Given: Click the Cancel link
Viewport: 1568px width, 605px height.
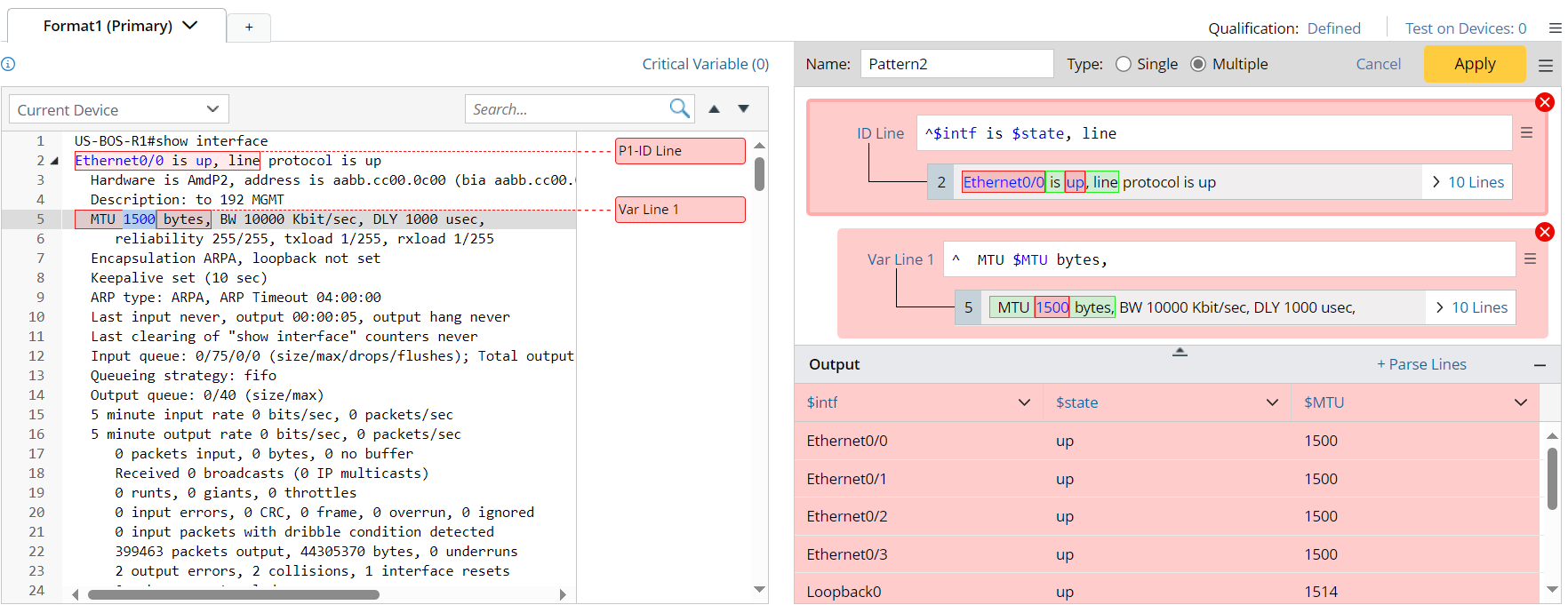Looking at the screenshot, I should pos(1378,64).
